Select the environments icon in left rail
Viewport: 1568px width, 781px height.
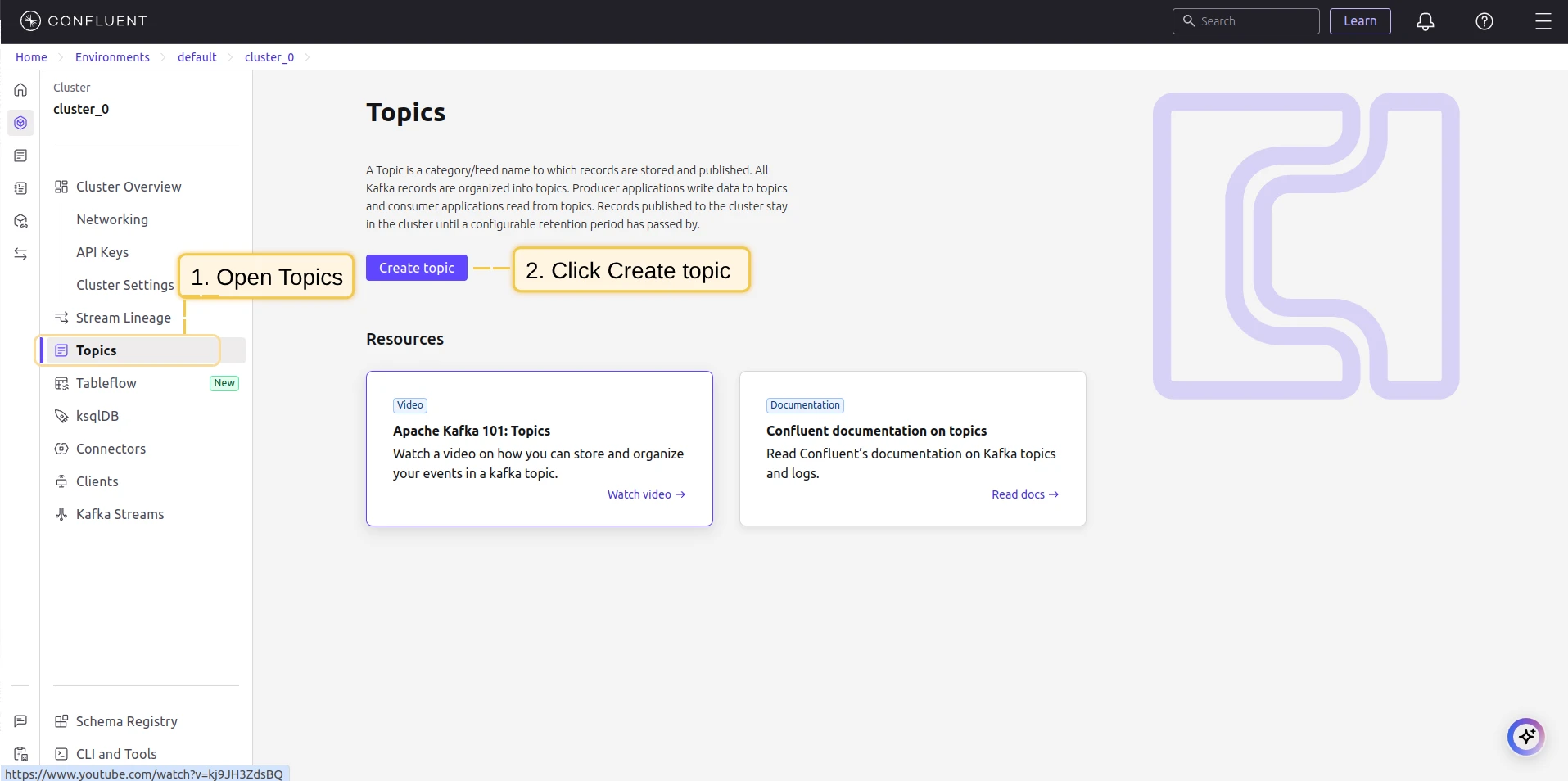pyautogui.click(x=20, y=123)
